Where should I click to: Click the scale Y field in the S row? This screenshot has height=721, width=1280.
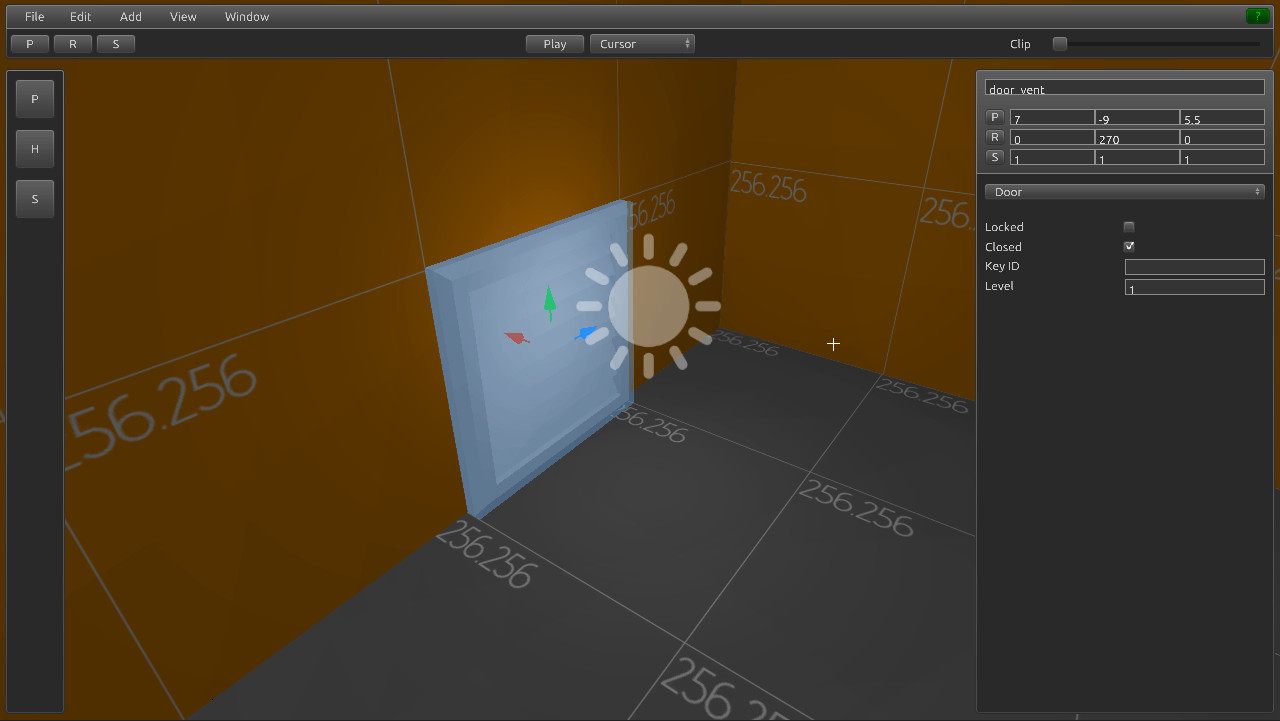click(x=1137, y=158)
